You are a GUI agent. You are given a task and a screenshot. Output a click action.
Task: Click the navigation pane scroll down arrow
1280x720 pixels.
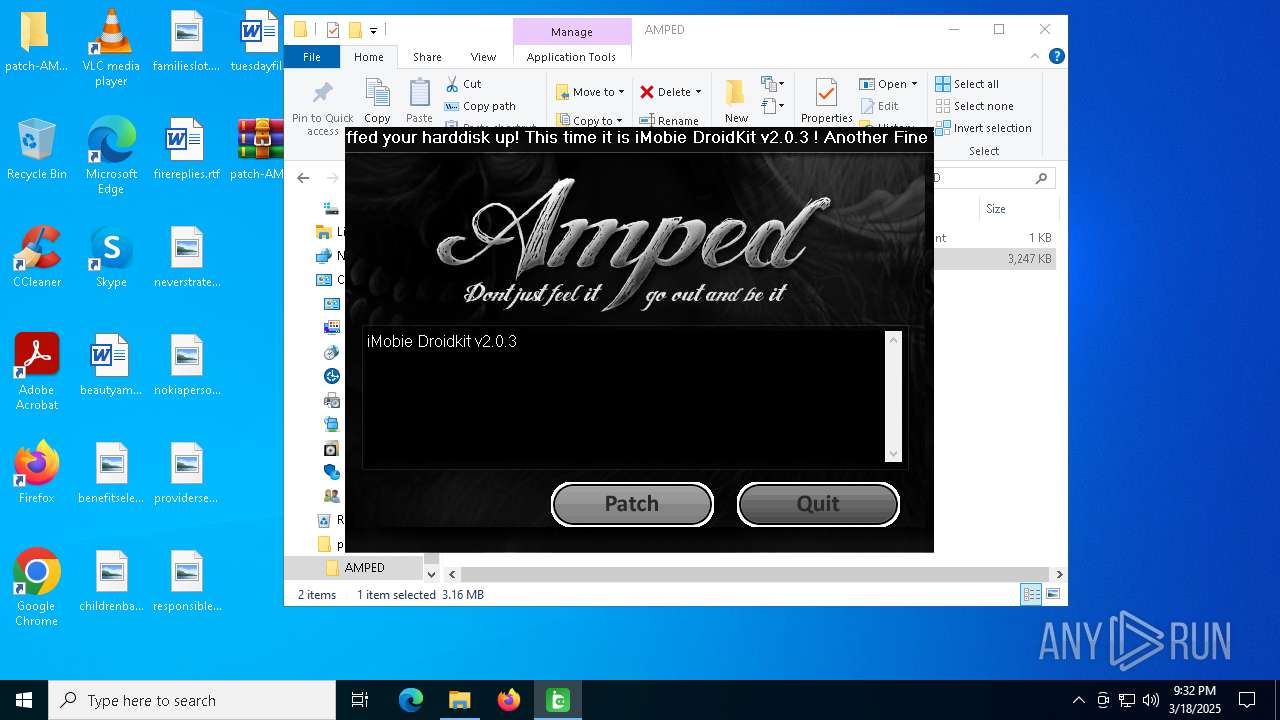(432, 574)
